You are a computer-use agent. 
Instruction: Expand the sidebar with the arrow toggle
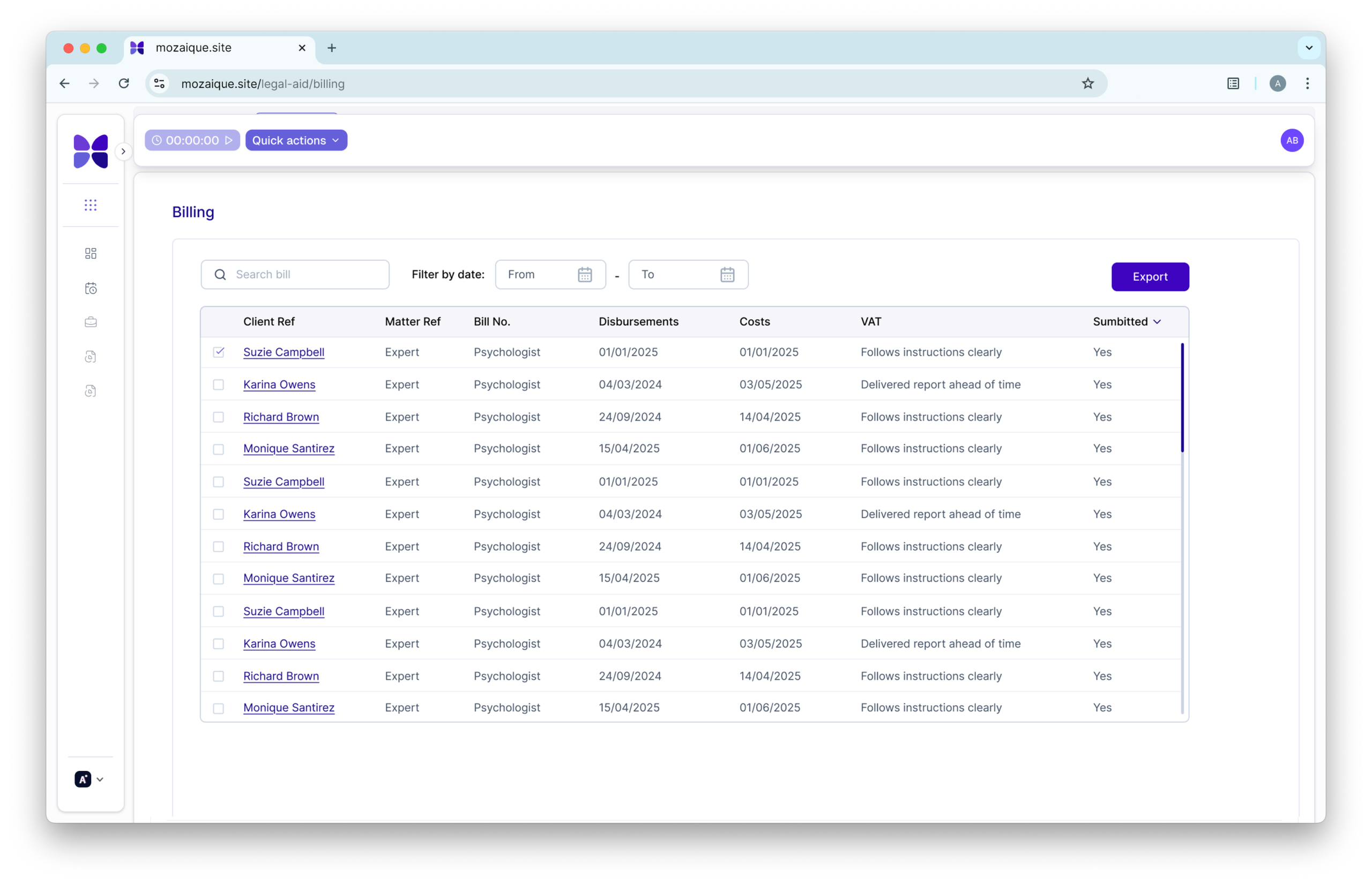(x=123, y=152)
